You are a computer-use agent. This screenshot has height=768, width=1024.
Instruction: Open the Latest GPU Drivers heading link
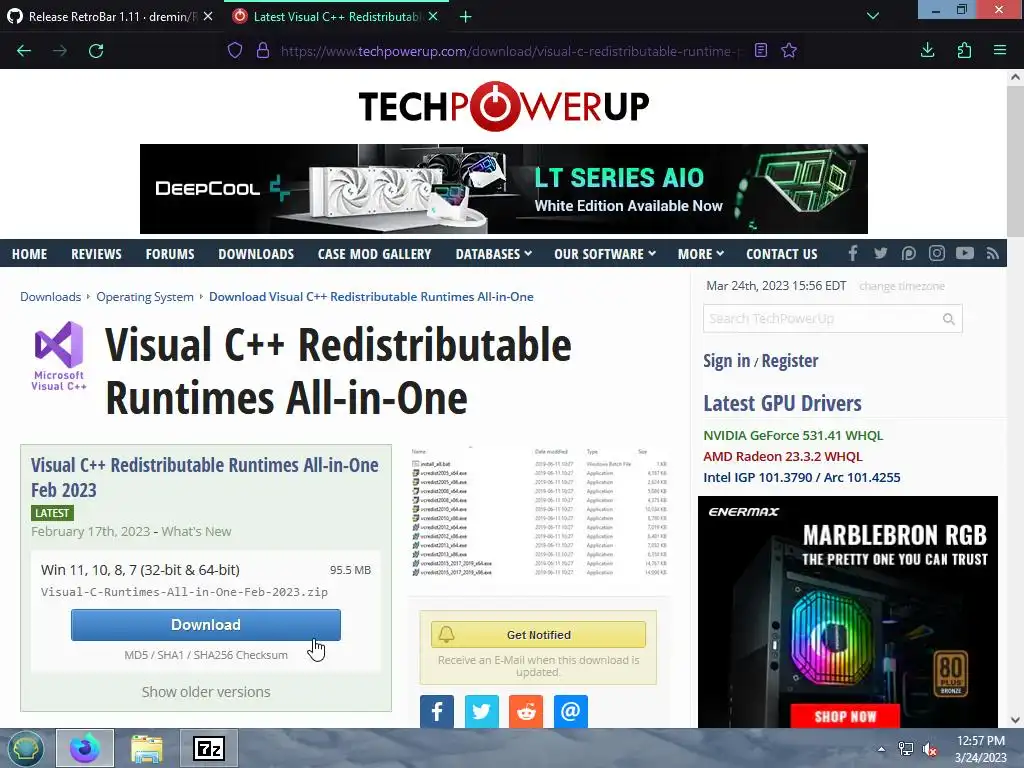coord(782,403)
